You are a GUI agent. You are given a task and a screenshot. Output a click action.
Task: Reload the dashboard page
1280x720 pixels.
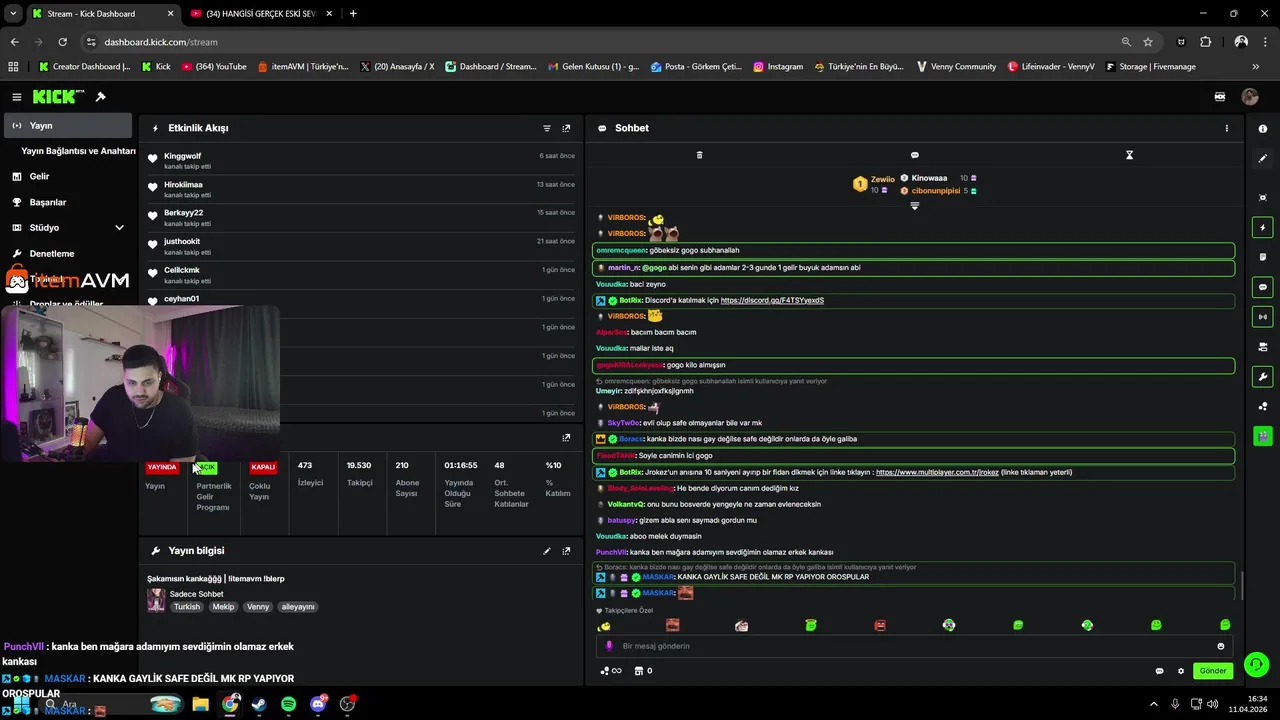tap(62, 42)
